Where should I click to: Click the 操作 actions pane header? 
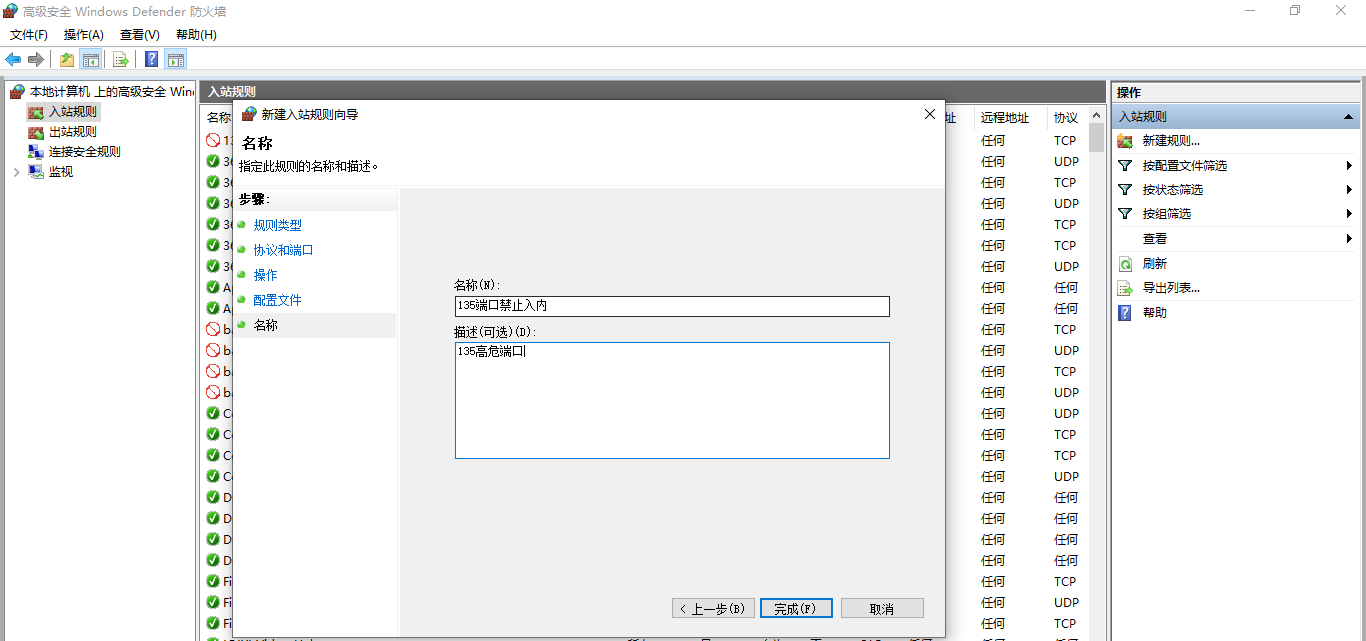[x=1236, y=92]
